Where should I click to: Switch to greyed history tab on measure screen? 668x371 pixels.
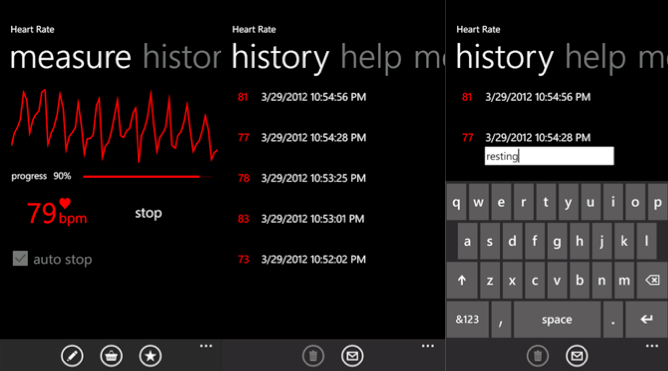tap(182, 58)
